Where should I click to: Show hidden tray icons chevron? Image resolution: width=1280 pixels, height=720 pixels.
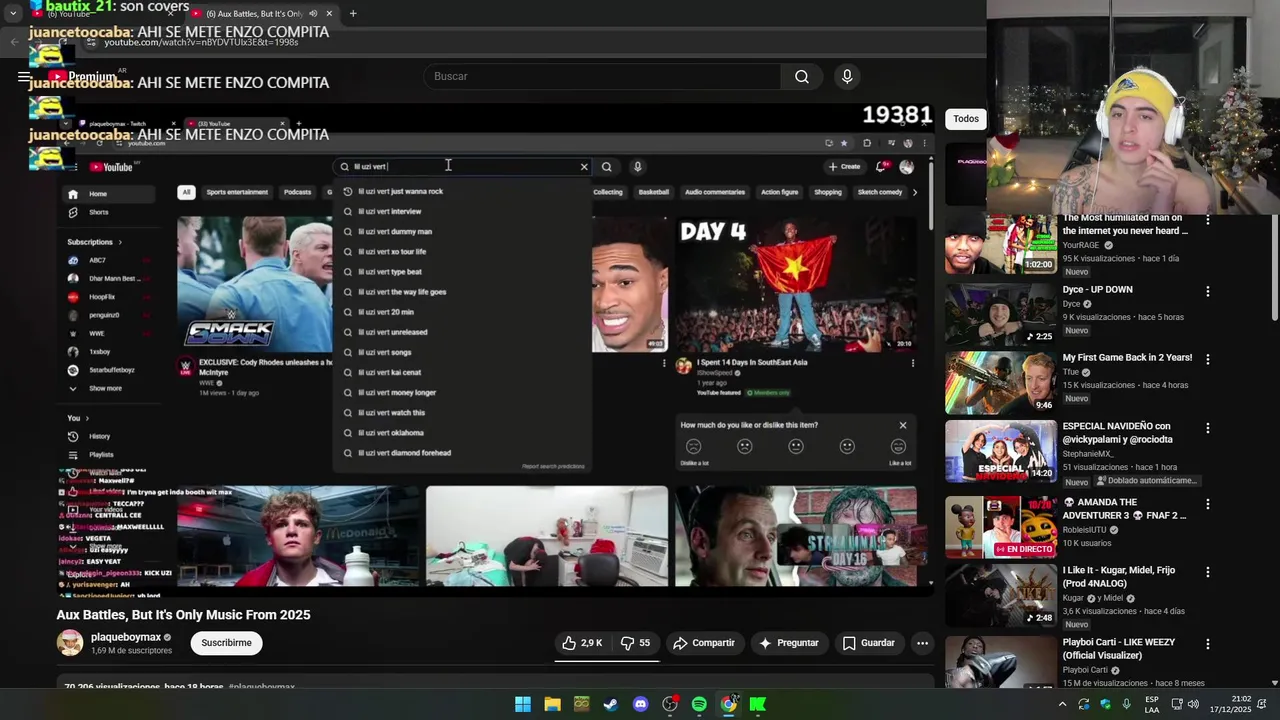coord(1062,704)
